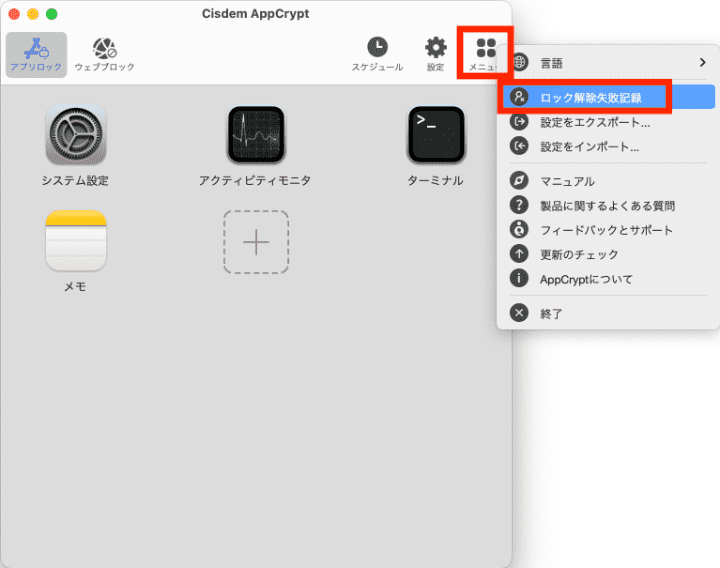Open the スケジュール clock icon

[x=377, y=47]
